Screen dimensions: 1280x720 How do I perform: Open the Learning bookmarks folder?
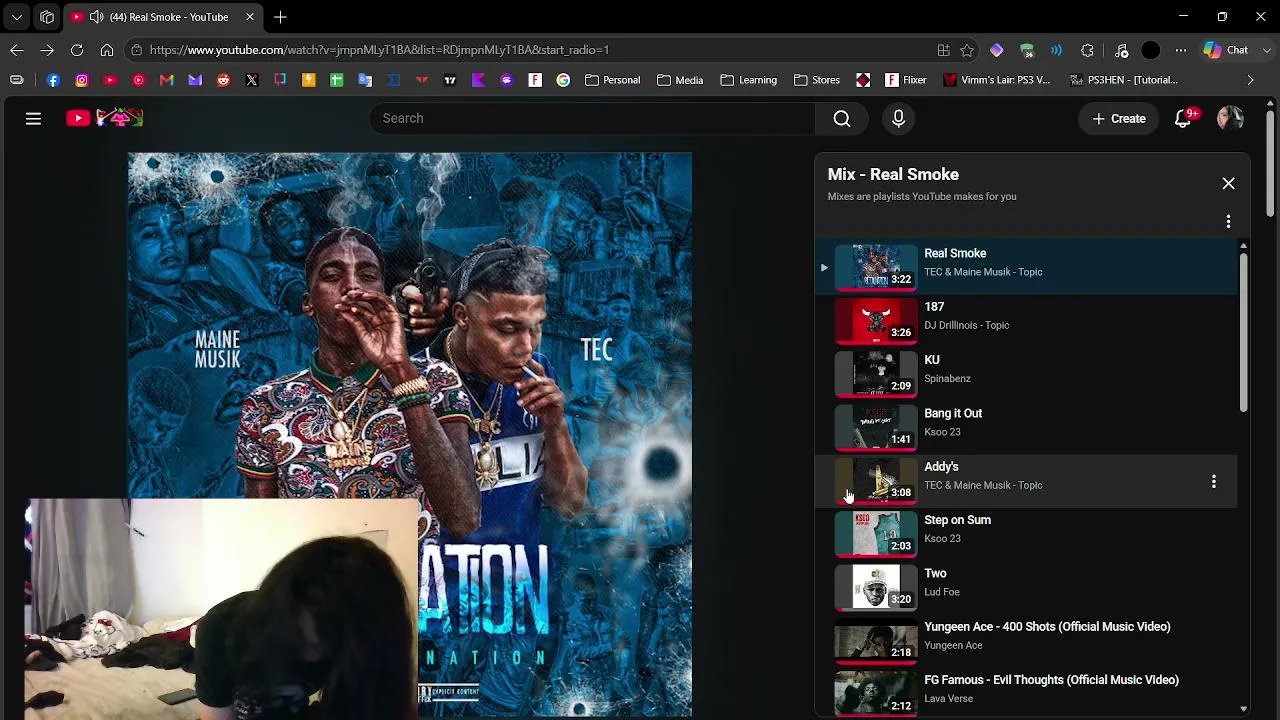748,80
